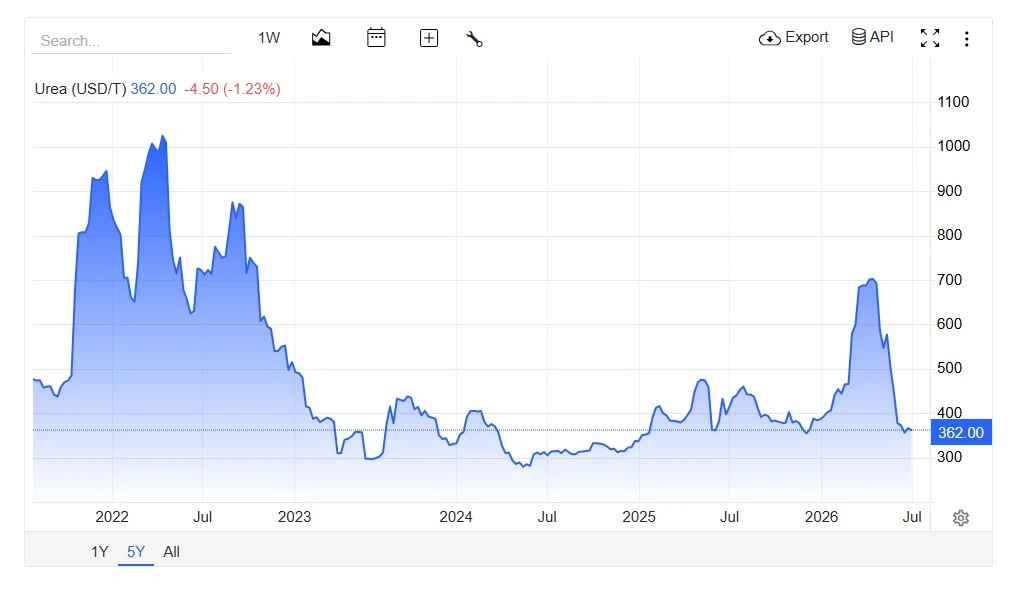Click the 2022 x-axis label
The width and height of the screenshot is (1011, 592).
[x=112, y=517]
